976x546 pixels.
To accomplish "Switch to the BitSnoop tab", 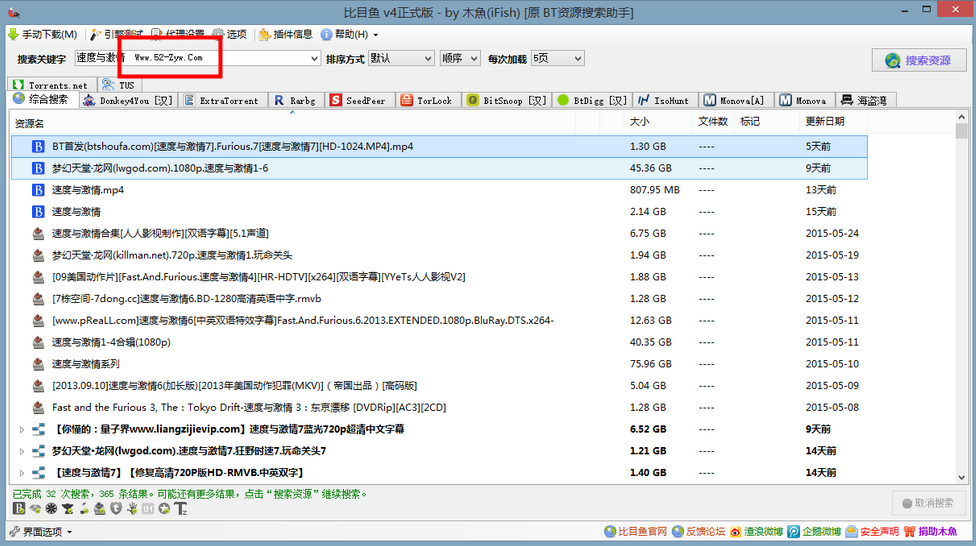I will click(x=508, y=101).
